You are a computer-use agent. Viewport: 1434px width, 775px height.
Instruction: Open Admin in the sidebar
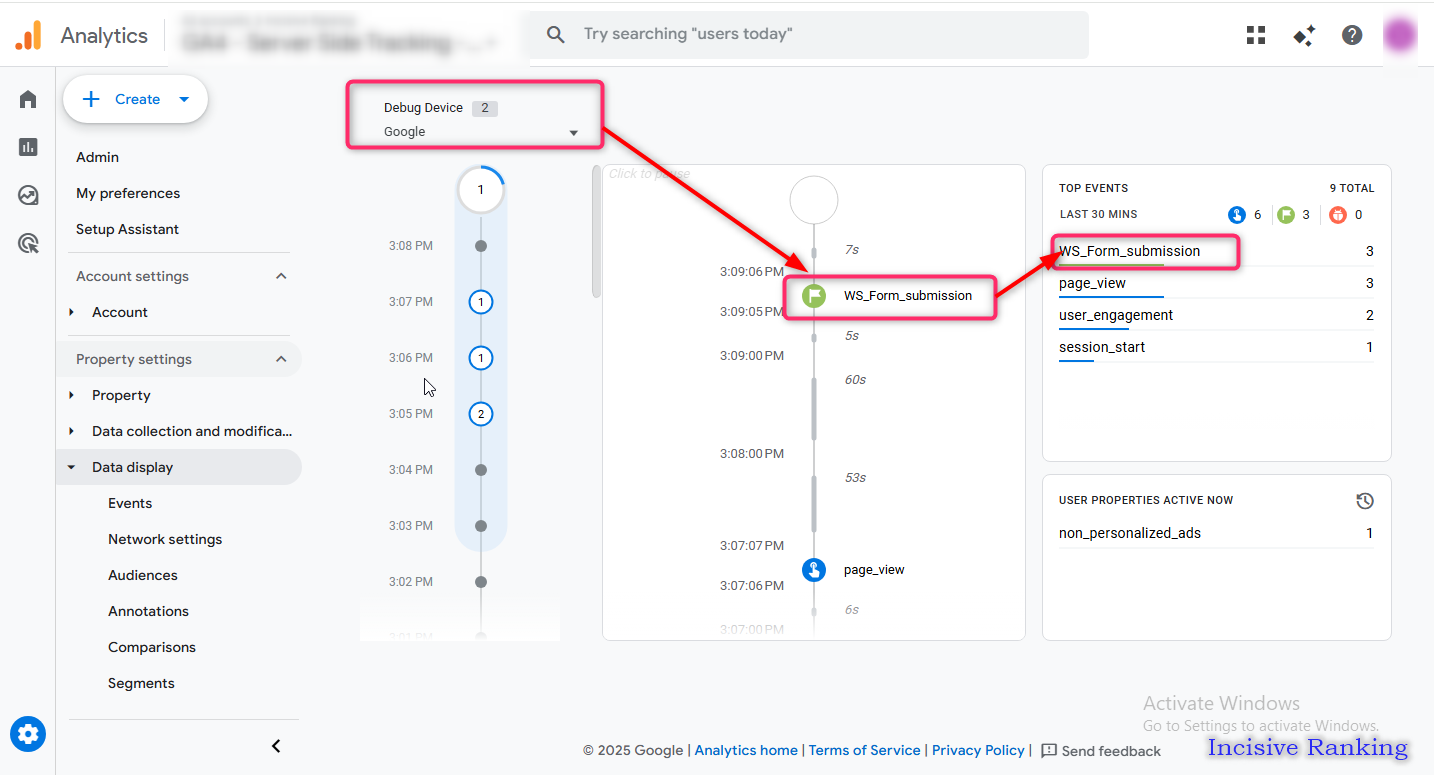(97, 157)
